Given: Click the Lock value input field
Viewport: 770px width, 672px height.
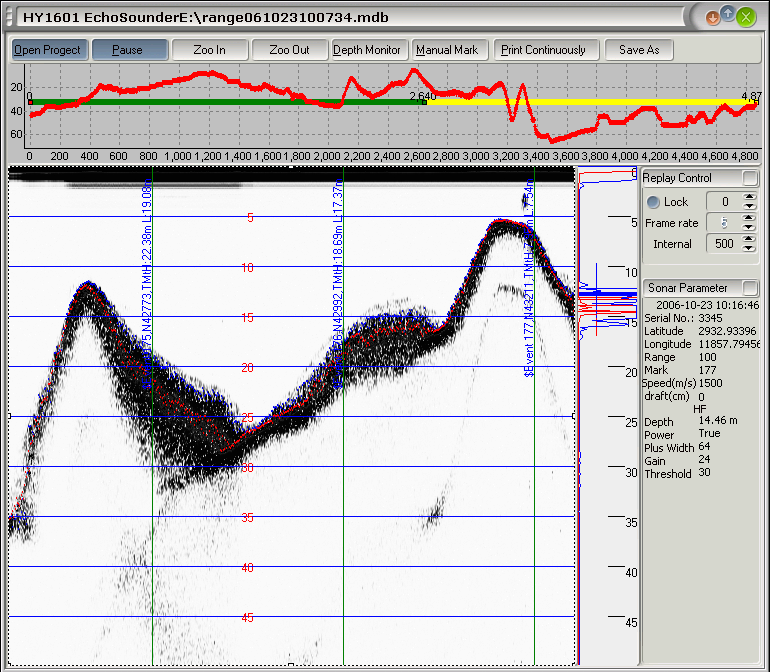Looking at the screenshot, I should point(724,202).
